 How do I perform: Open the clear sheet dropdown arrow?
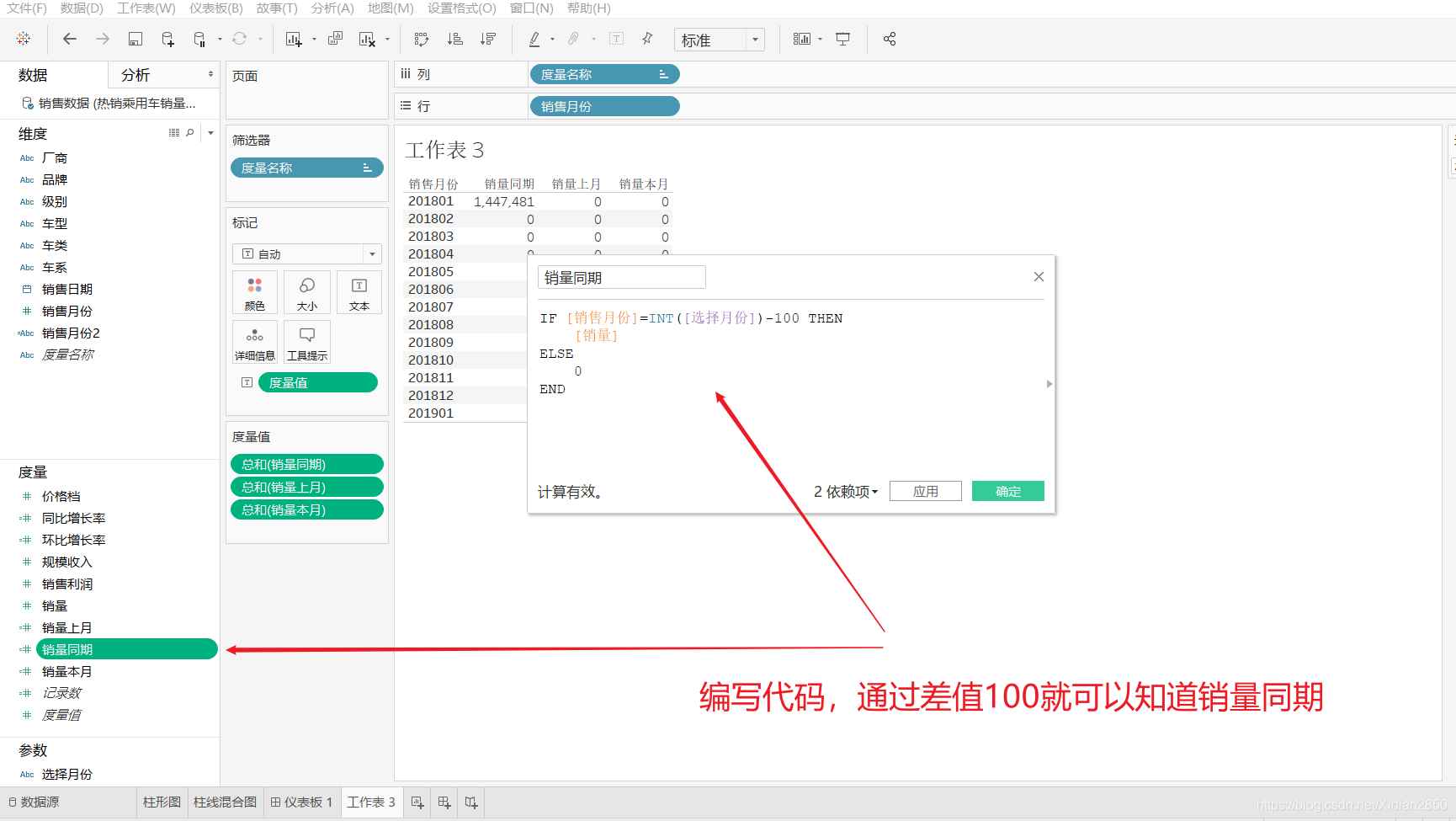tap(387, 39)
